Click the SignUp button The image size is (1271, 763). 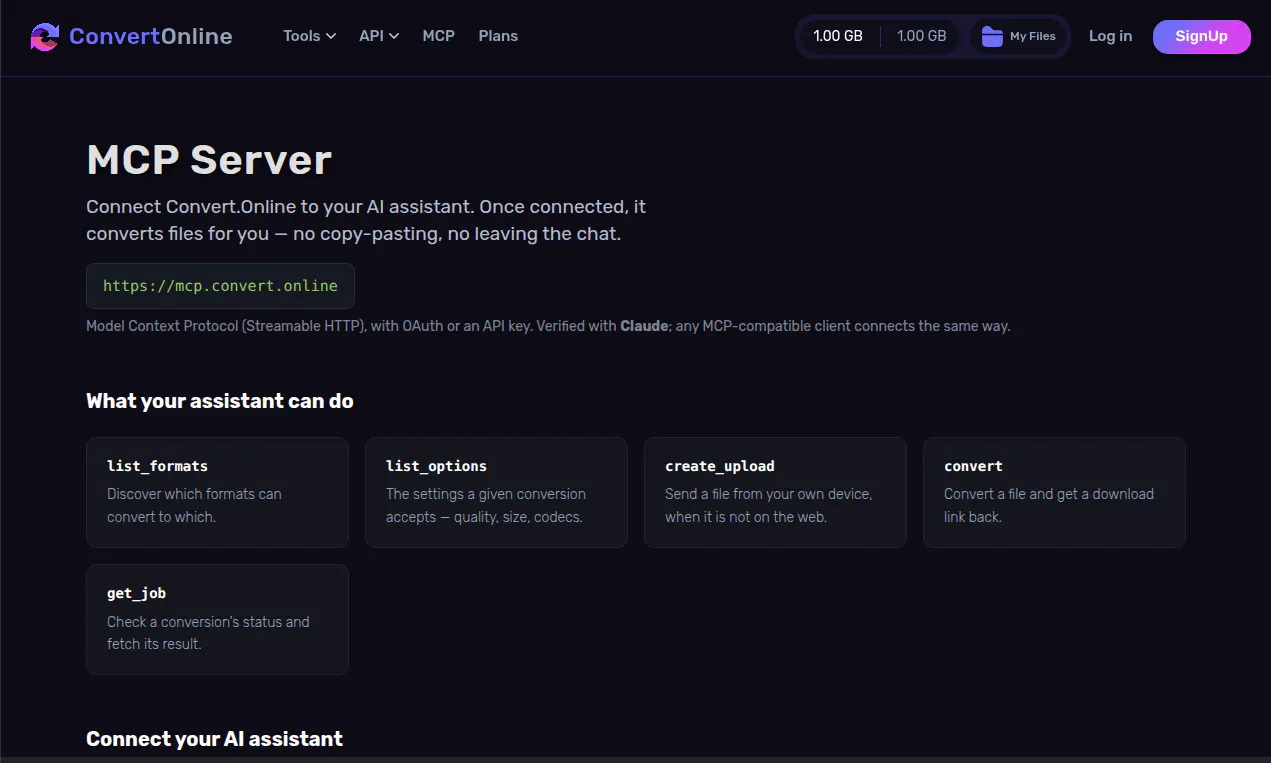click(x=1201, y=37)
